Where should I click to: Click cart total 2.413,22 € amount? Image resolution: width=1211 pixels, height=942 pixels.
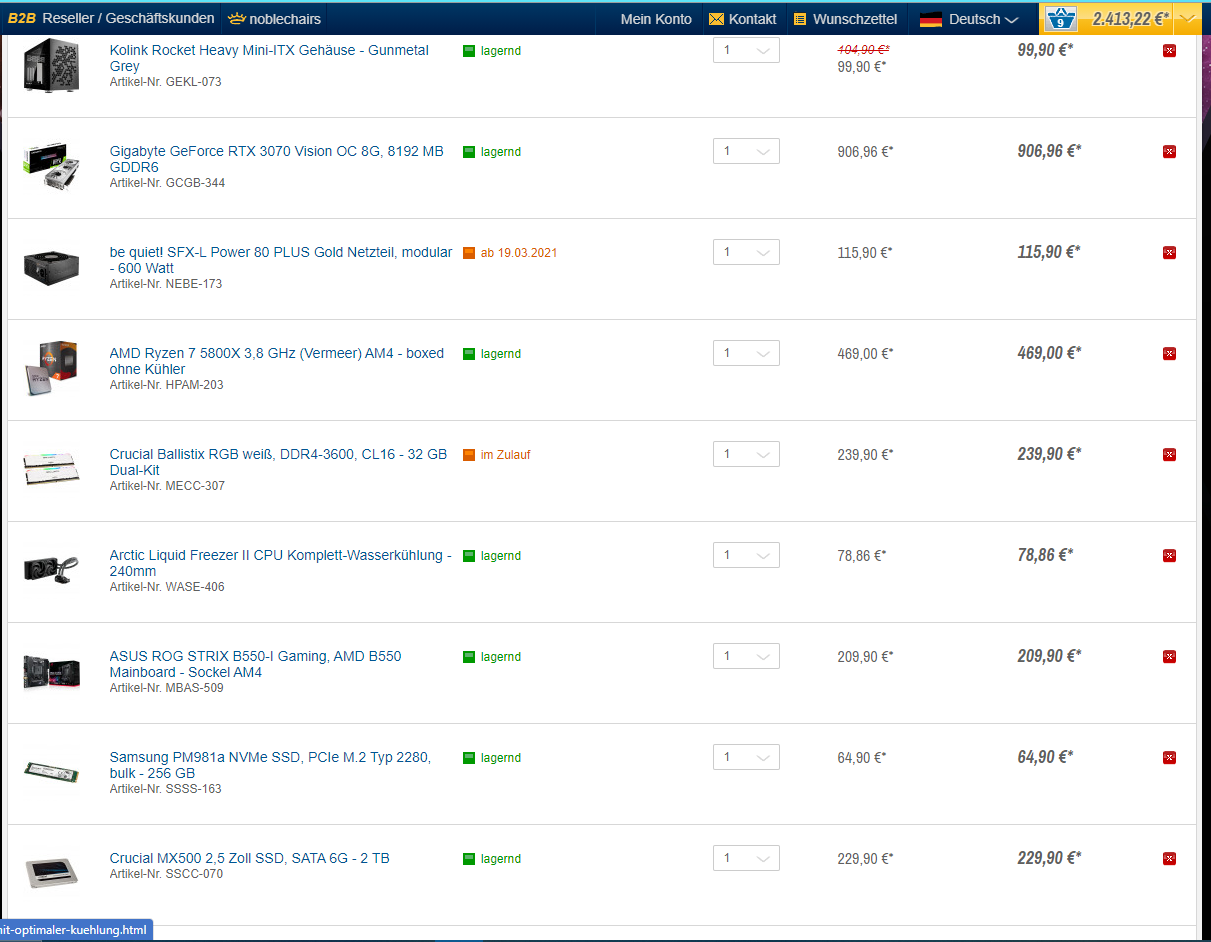click(x=1130, y=19)
